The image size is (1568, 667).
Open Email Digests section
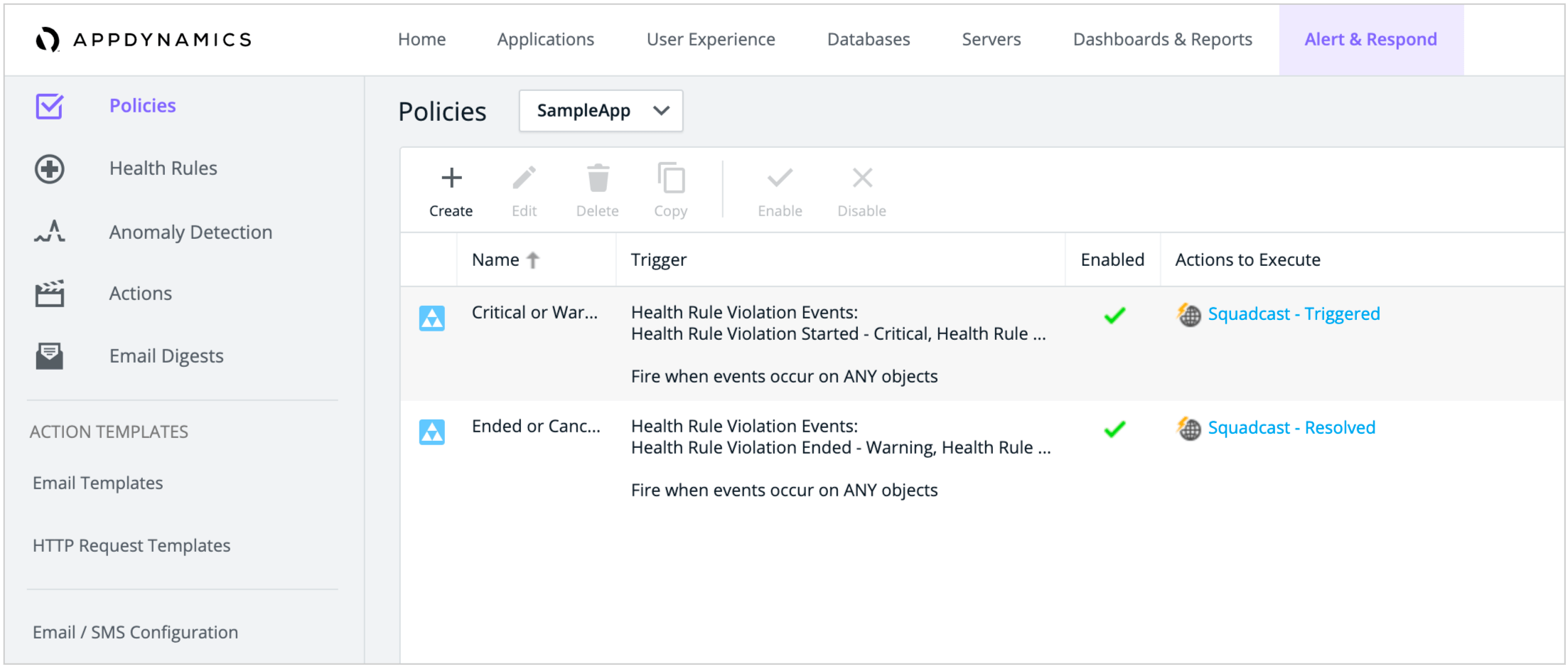[x=166, y=356]
